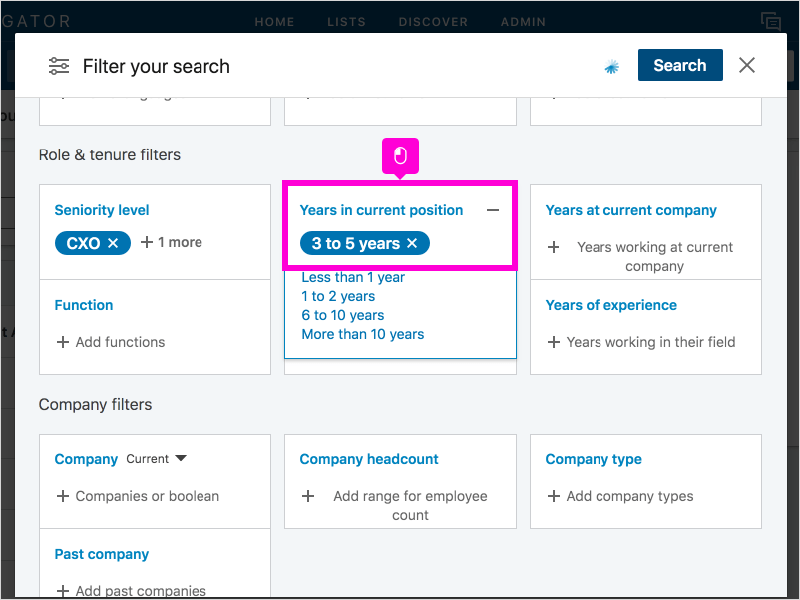Go to the Discover menu item
This screenshot has height=600, width=800.
click(x=433, y=22)
